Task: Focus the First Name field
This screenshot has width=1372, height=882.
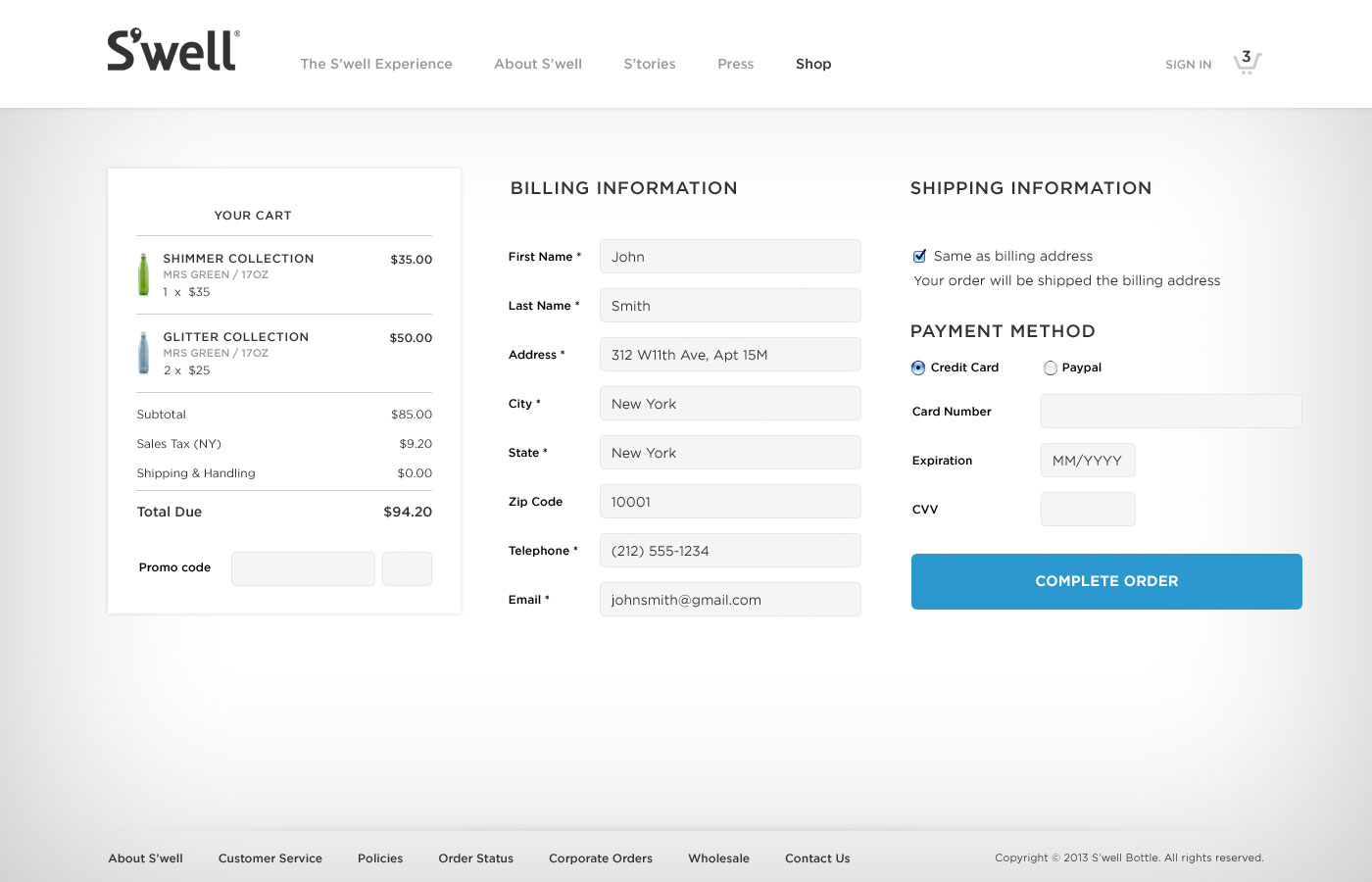Action: [730, 257]
